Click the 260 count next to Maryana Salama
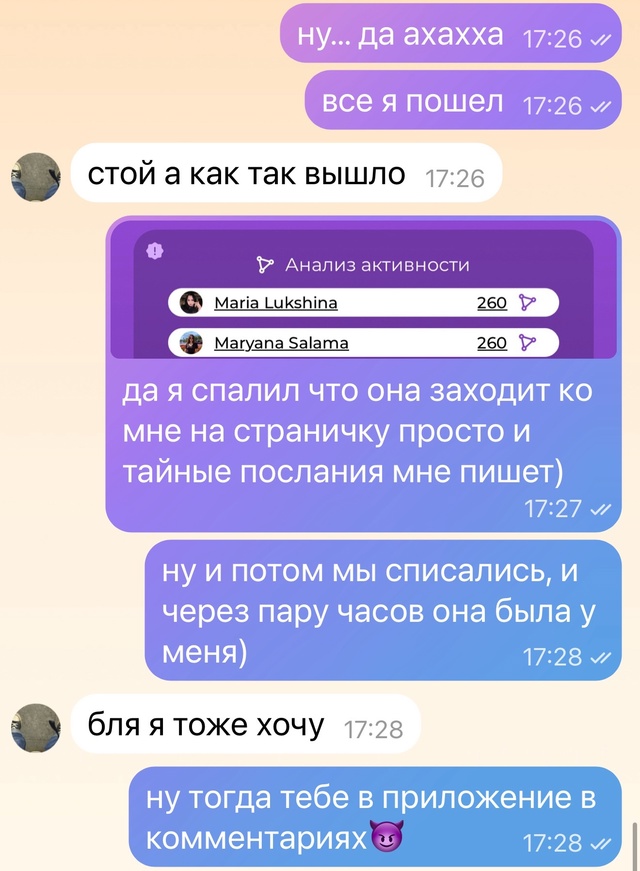Screen dimensions: 640x871 (492, 343)
